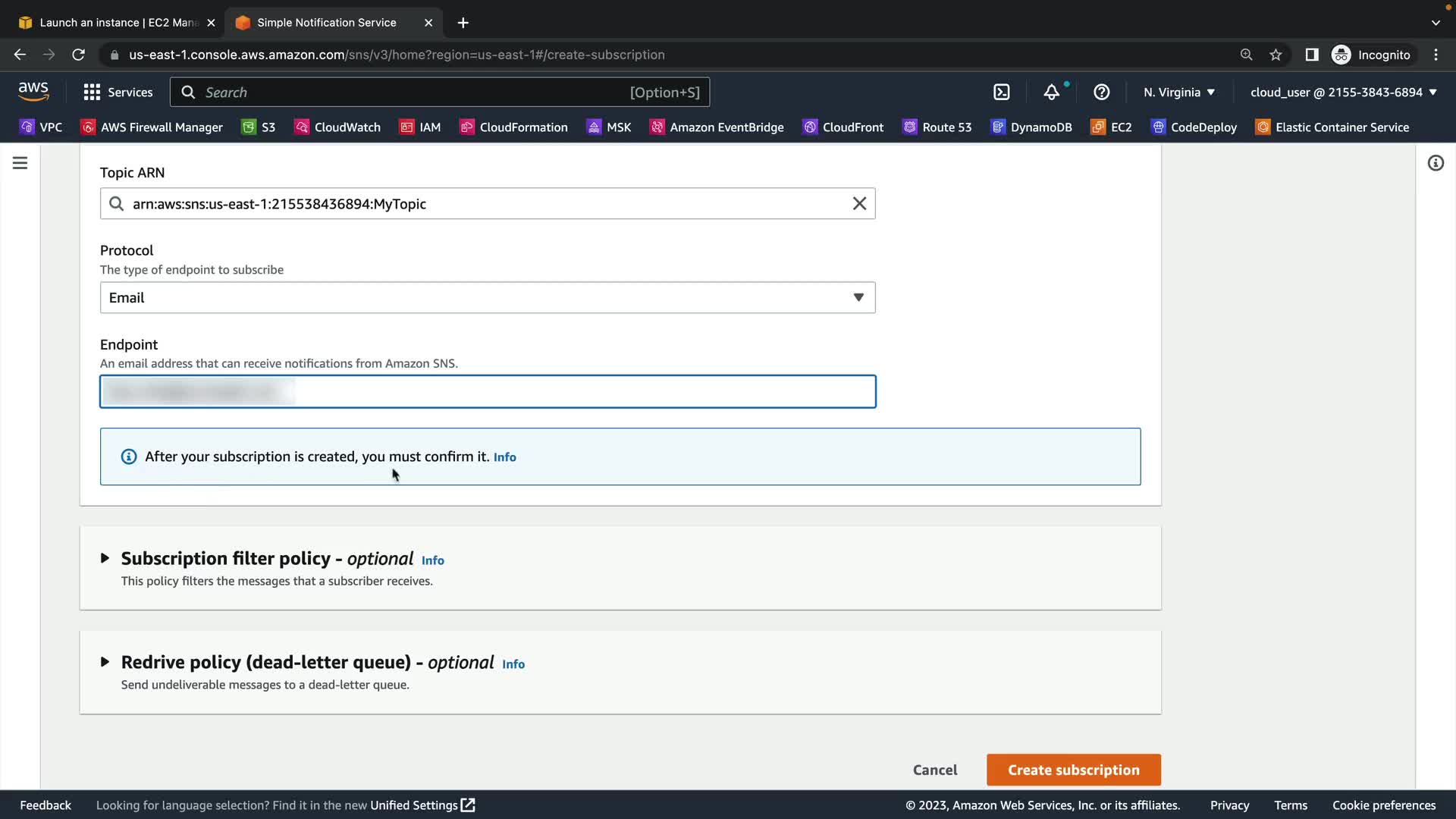Open the DynamoDB bookmark shortcut
1456x819 pixels.
tap(1031, 127)
